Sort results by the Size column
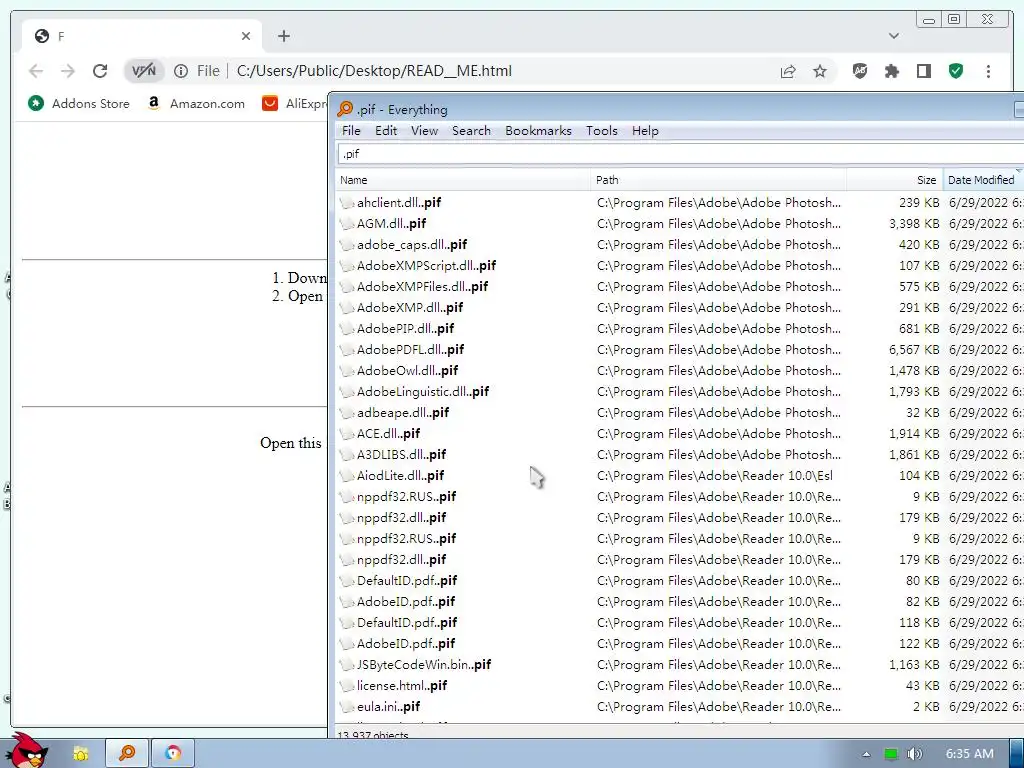Screen dimensions: 1024x768 pos(895,180)
